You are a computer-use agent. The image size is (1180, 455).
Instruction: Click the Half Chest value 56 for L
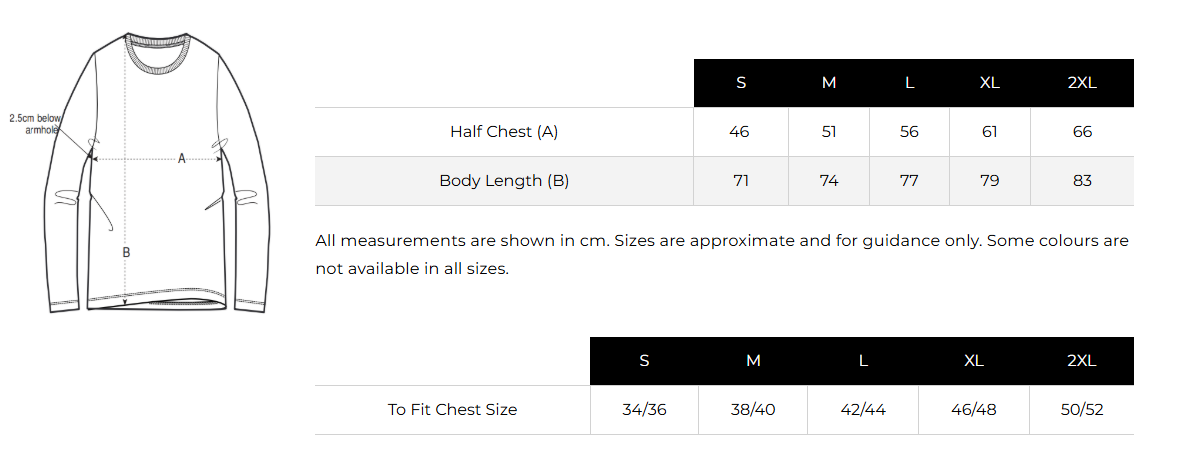(x=909, y=132)
